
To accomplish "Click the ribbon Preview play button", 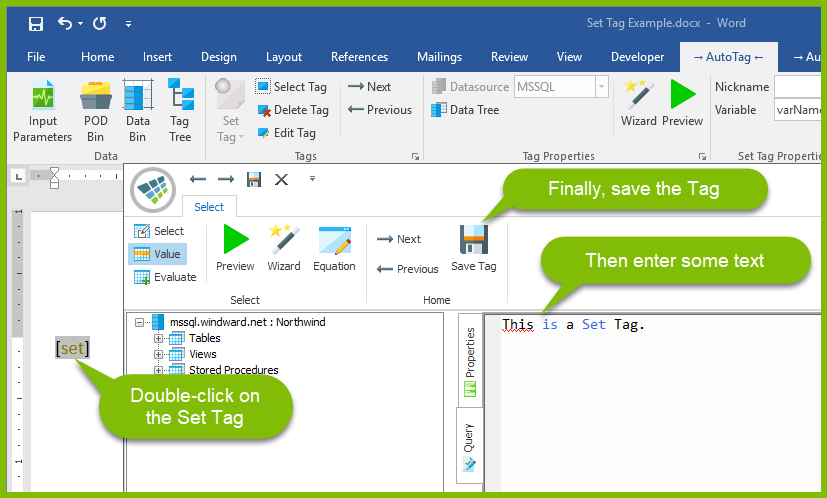I will 682,103.
